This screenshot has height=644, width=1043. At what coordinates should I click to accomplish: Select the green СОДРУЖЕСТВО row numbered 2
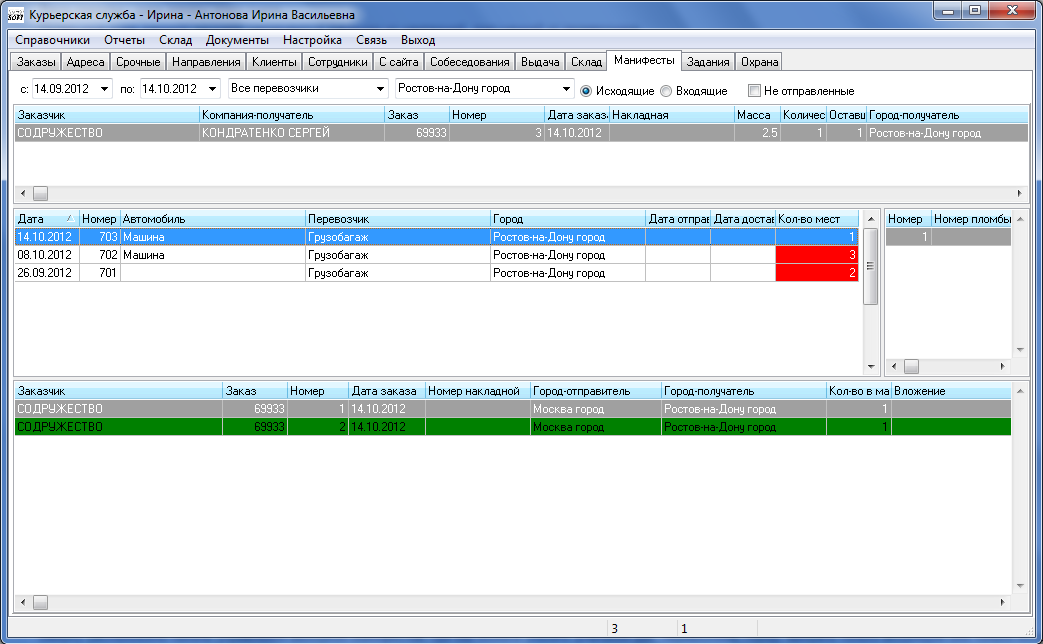tap(513, 426)
